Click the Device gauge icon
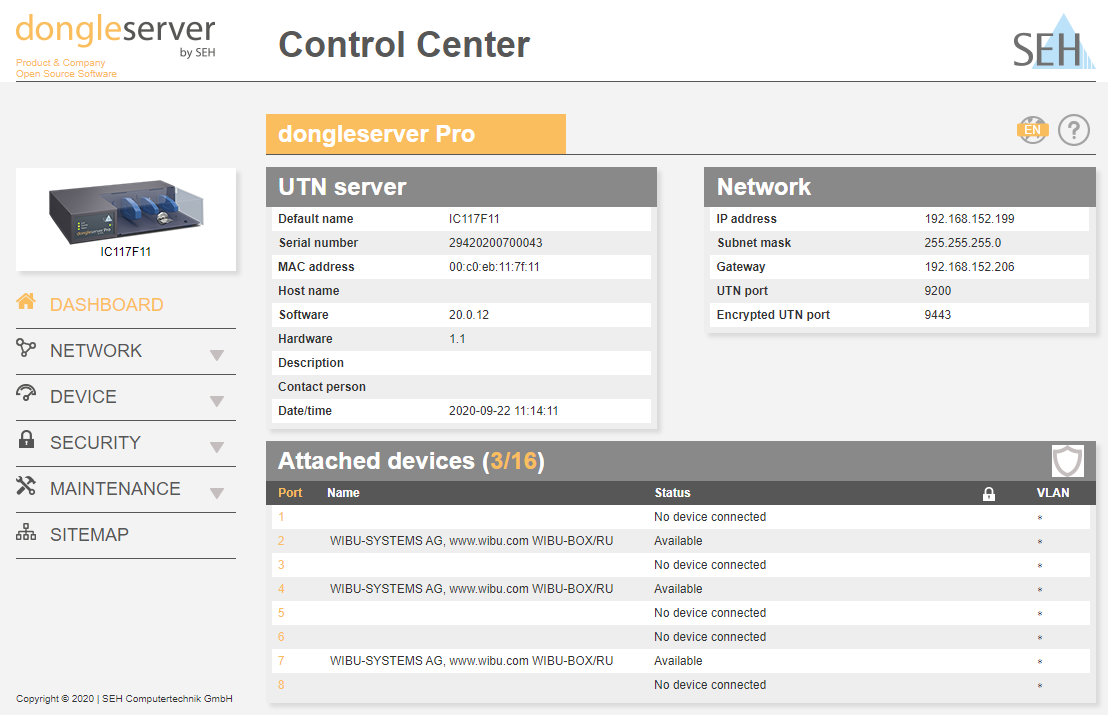Image resolution: width=1108 pixels, height=715 pixels. coord(26,395)
